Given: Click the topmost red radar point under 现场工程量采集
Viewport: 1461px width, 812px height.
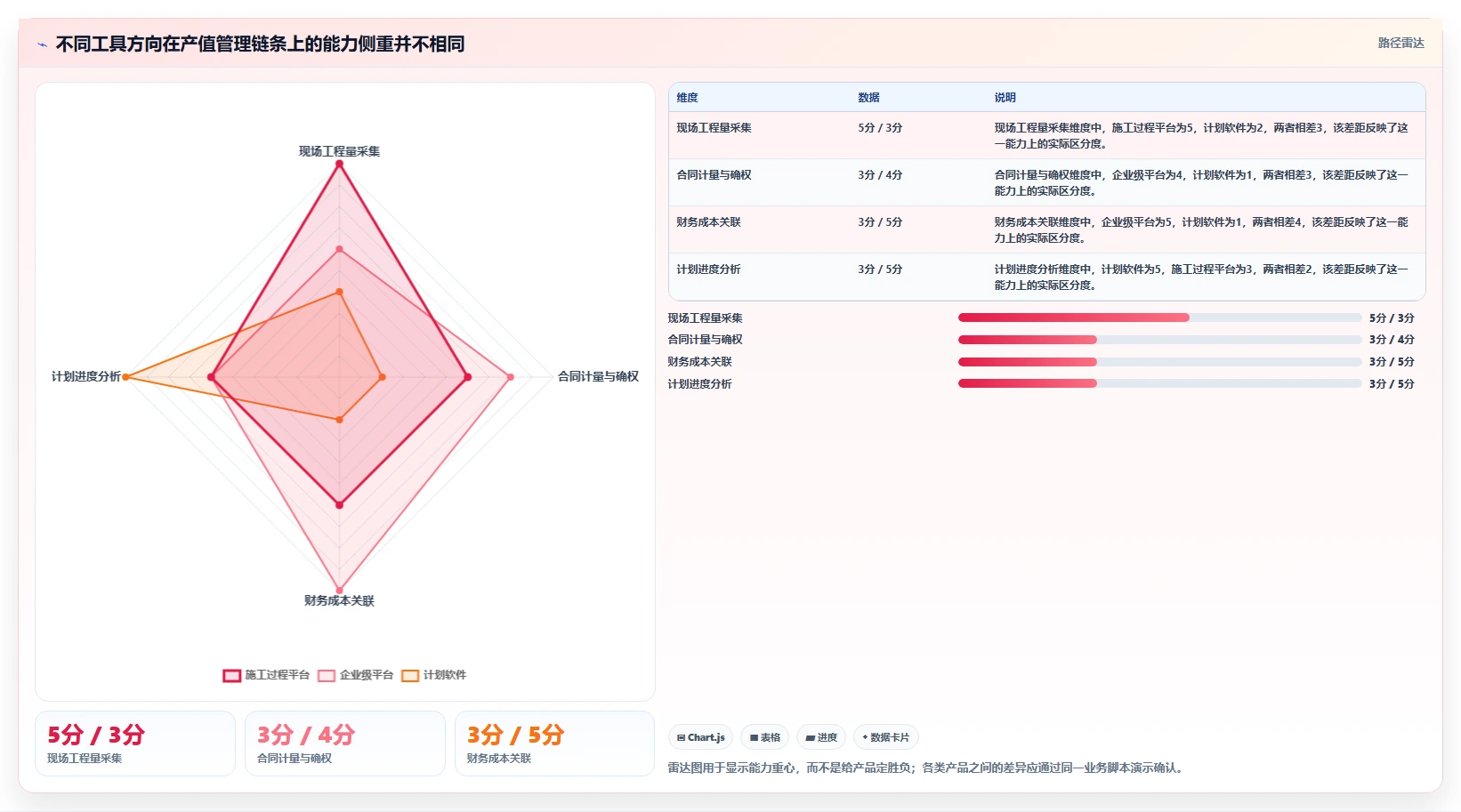Looking at the screenshot, I should (x=339, y=164).
